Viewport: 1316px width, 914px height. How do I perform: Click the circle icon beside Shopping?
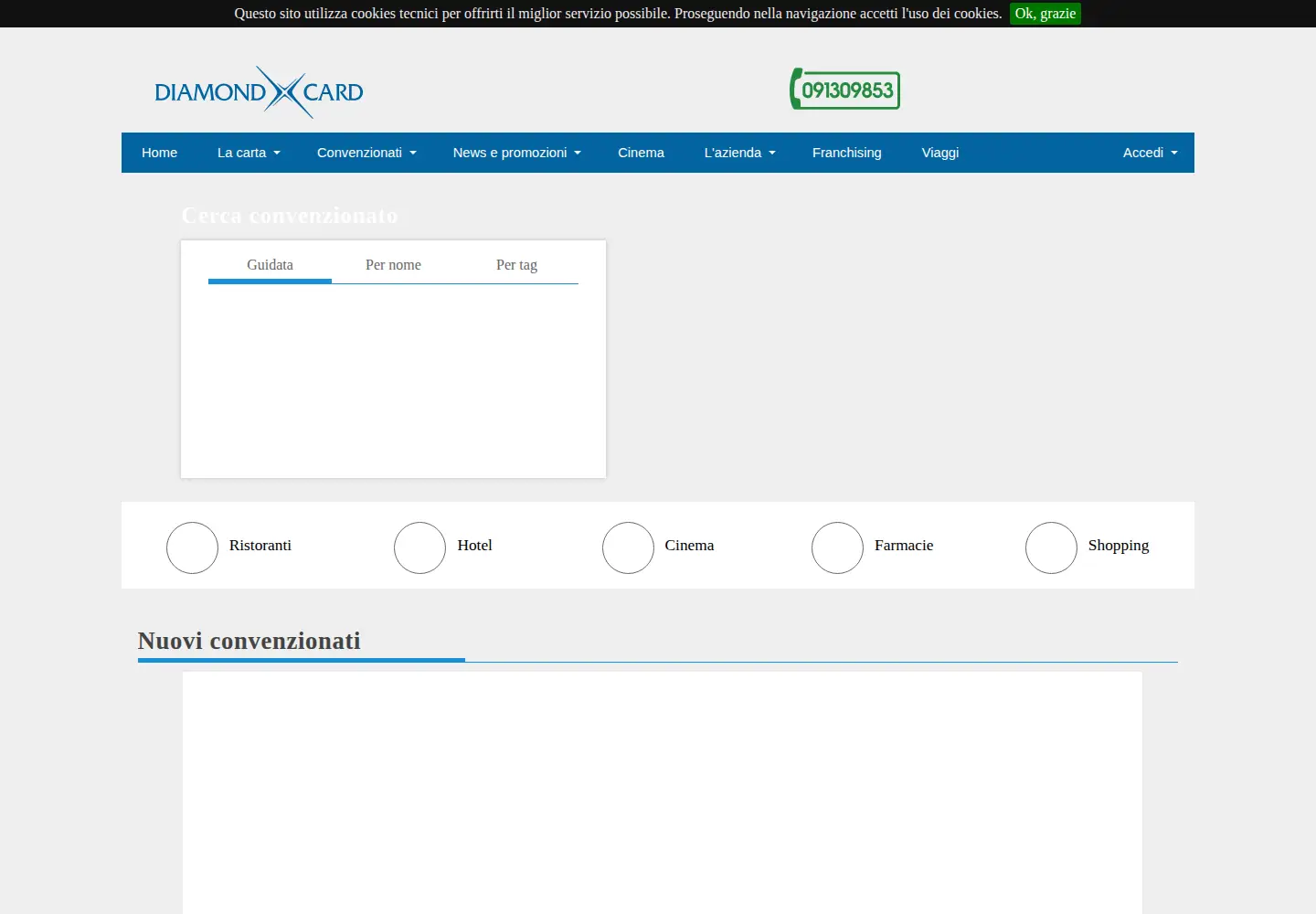coord(1051,547)
